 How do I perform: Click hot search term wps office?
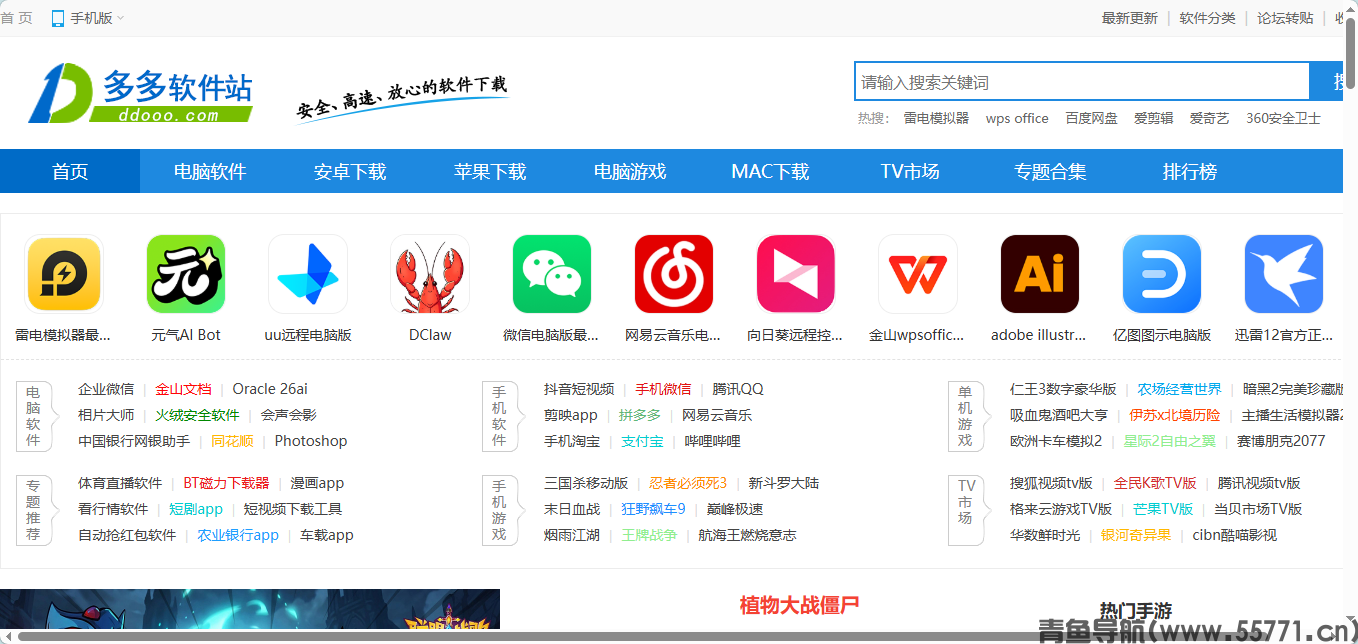click(1017, 118)
